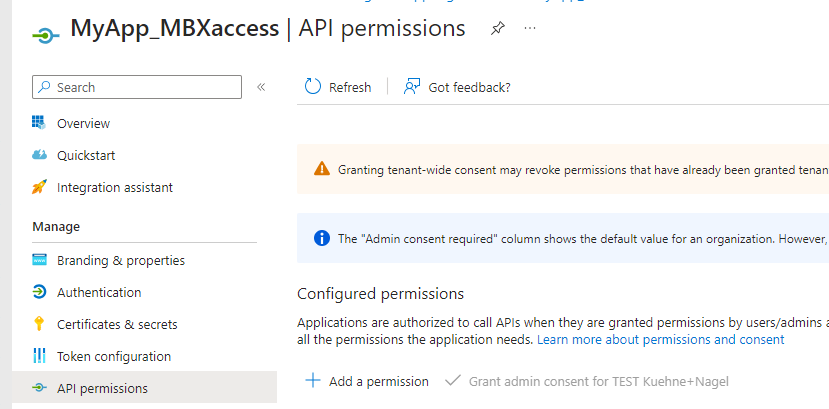Click the Certificates & secrets key icon
The height and width of the screenshot is (409, 829).
point(40,324)
